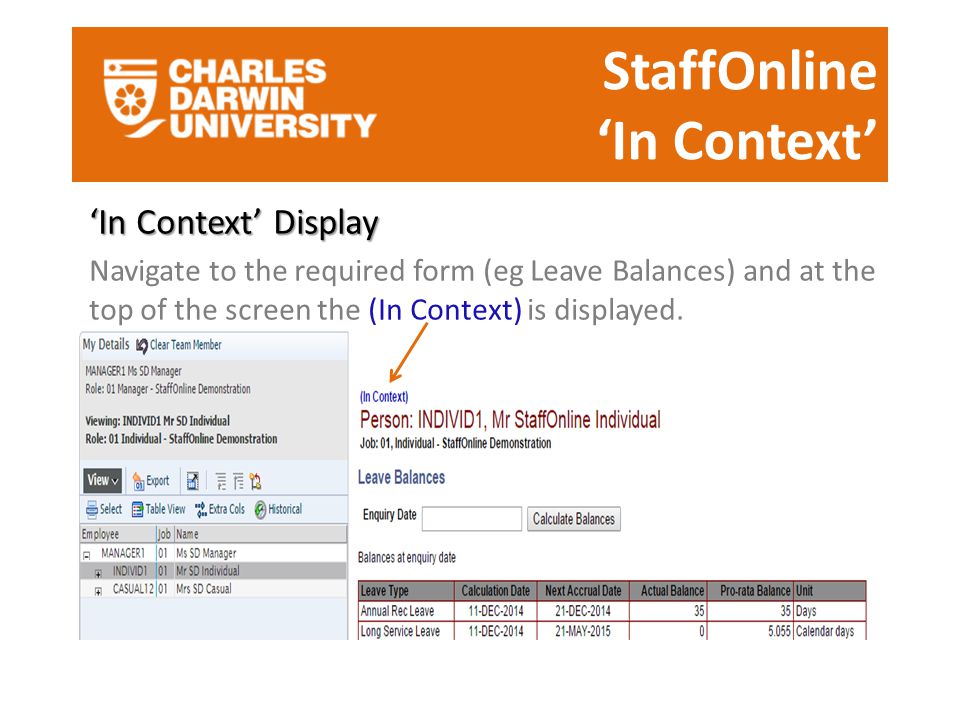Click the '21-DEC-2014' next accrual date cell
The height and width of the screenshot is (720, 960).
583,611
